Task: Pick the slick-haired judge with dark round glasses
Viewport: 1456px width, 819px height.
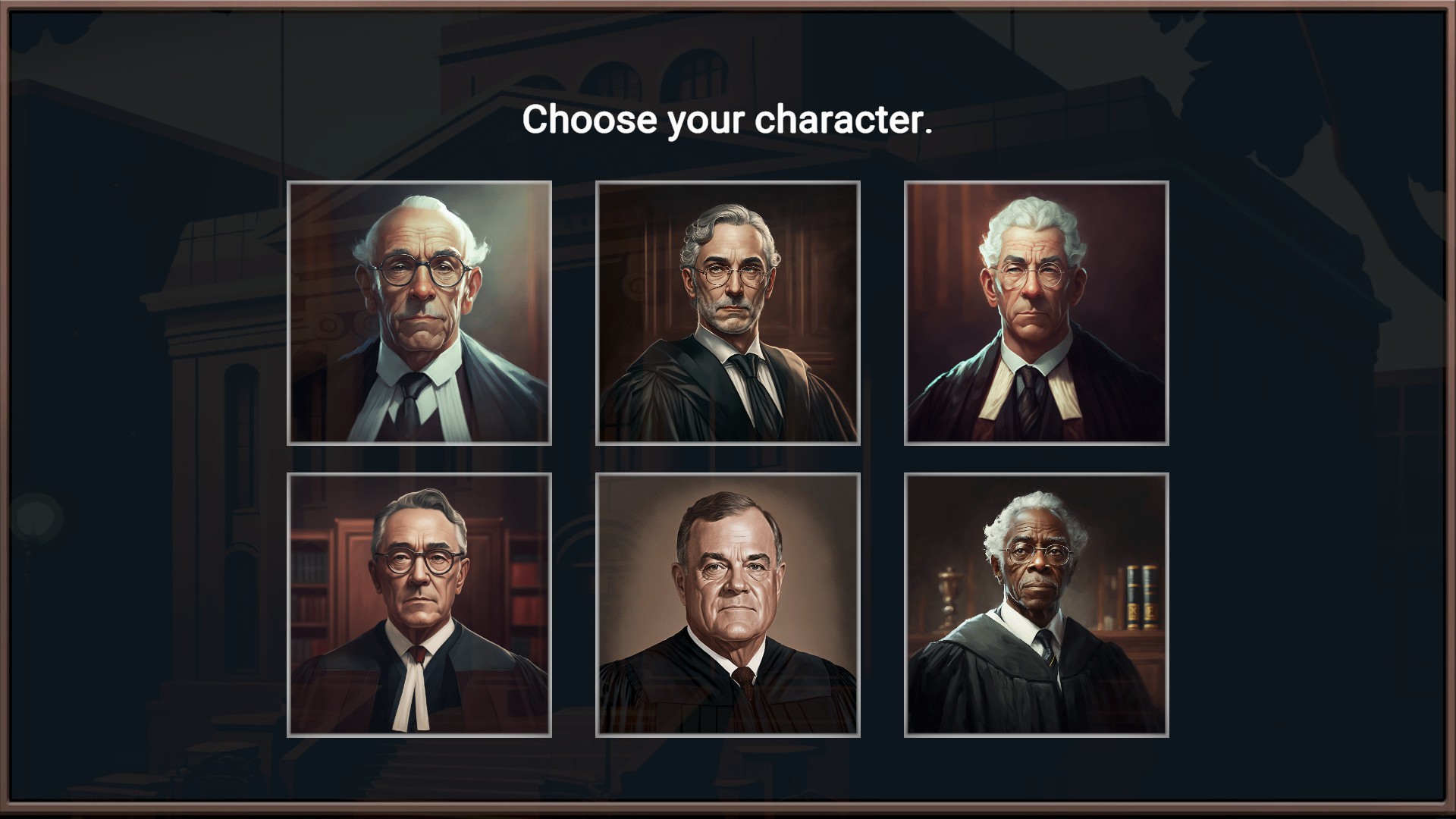Action: click(419, 604)
